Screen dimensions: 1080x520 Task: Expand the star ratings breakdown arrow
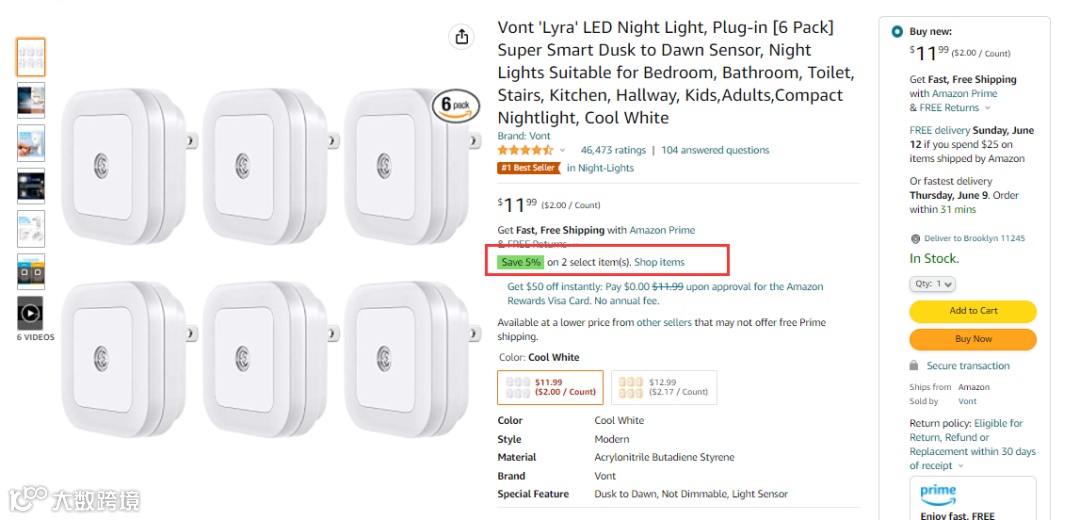[562, 151]
